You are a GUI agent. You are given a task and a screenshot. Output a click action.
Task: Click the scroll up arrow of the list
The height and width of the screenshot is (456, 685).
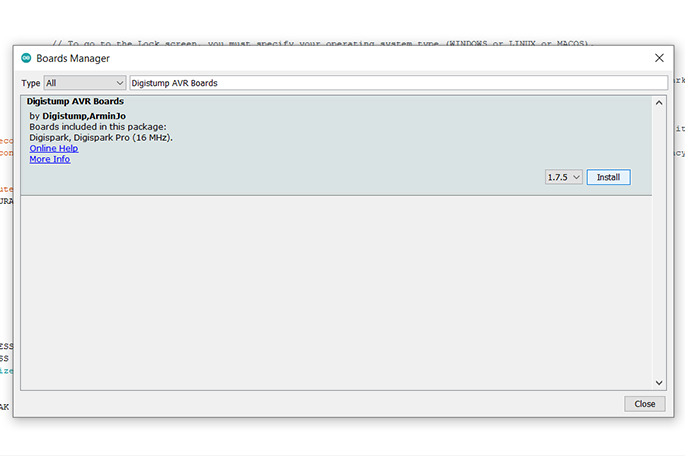tap(659, 103)
